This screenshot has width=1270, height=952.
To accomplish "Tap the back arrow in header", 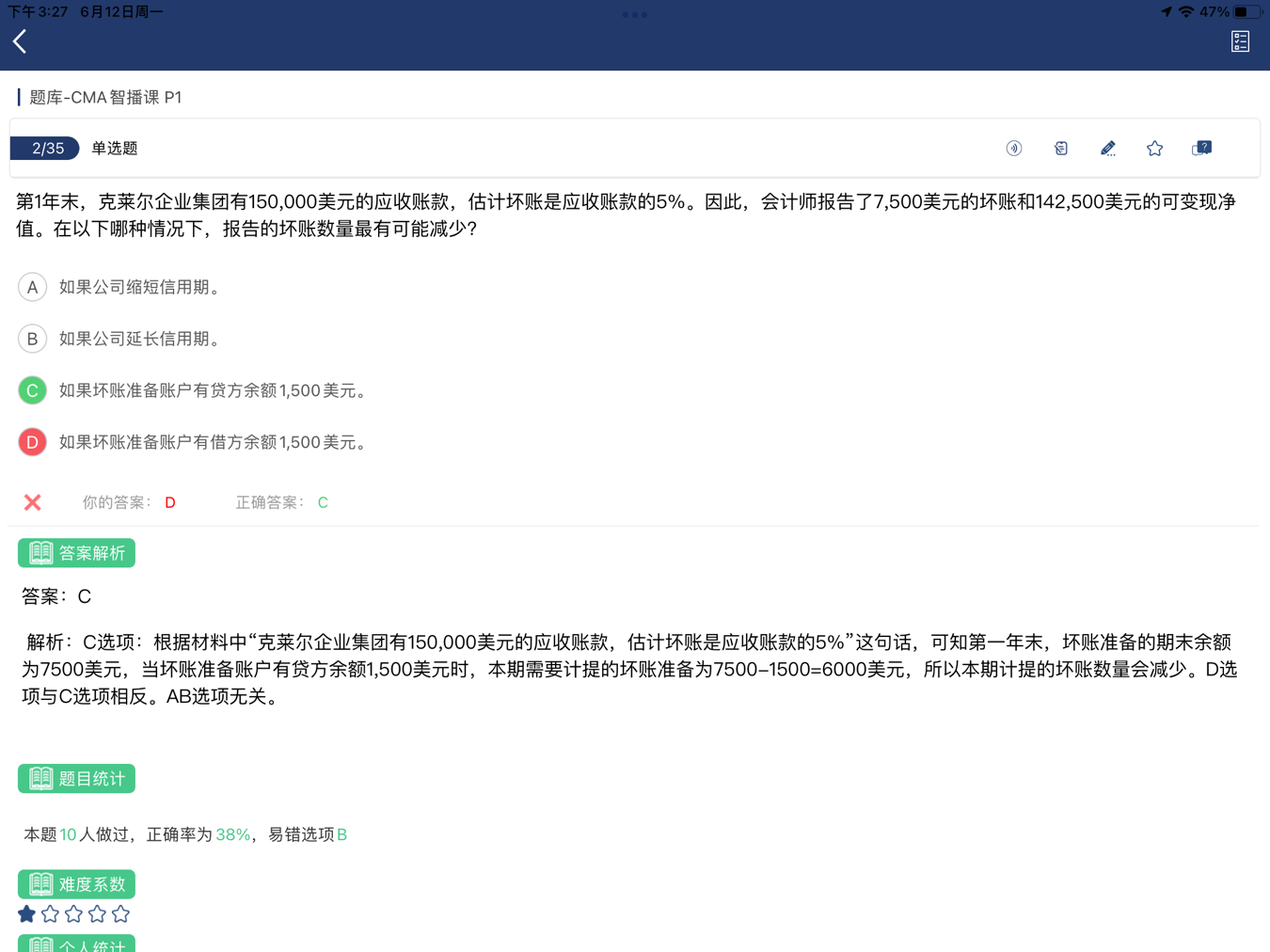I will coord(20,41).
